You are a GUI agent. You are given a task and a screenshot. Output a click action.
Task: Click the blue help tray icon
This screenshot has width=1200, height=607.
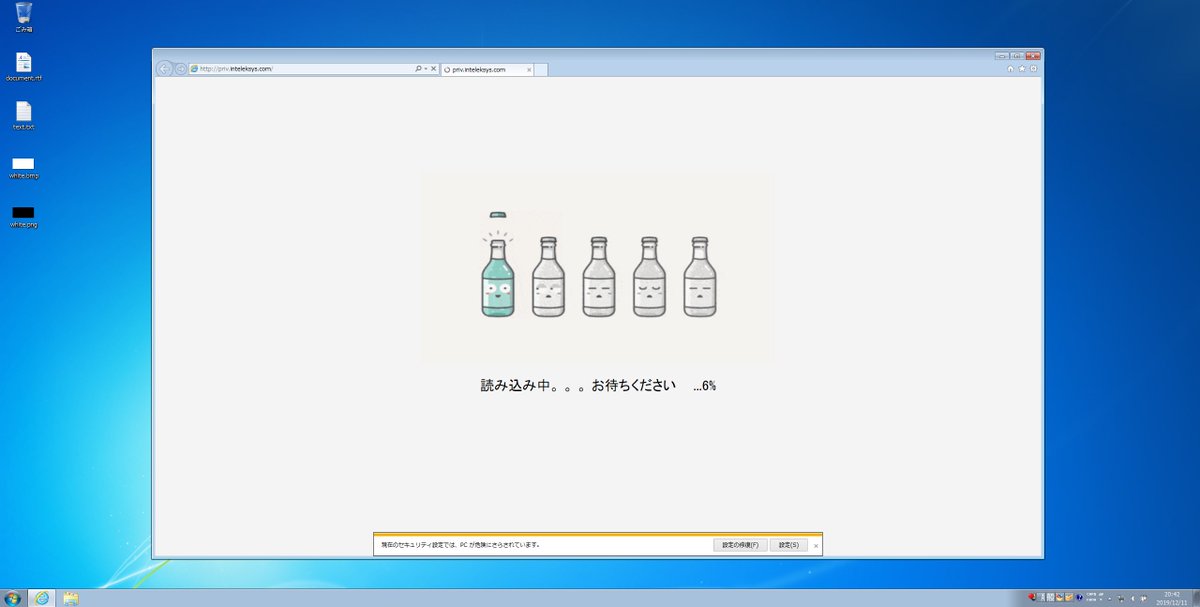click(1078, 597)
